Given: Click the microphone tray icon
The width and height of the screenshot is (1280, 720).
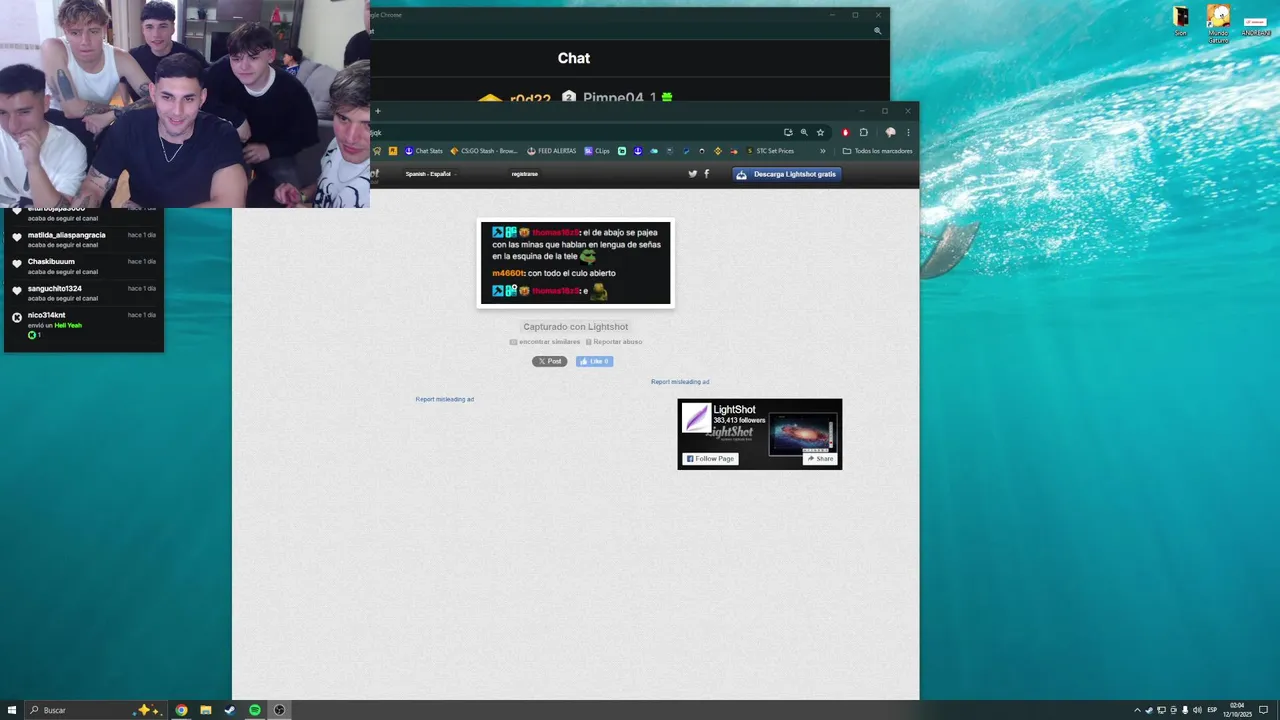Looking at the screenshot, I should pyautogui.click(x=1185, y=710).
